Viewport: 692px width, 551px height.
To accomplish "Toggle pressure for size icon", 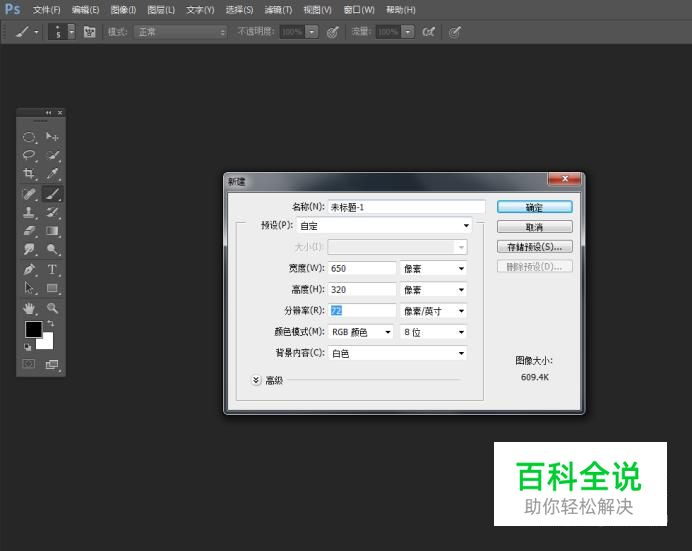I will point(455,32).
